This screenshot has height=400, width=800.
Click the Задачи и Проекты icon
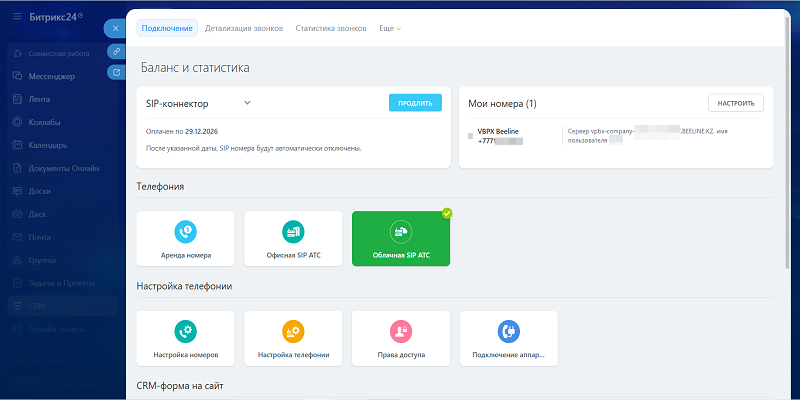17,283
